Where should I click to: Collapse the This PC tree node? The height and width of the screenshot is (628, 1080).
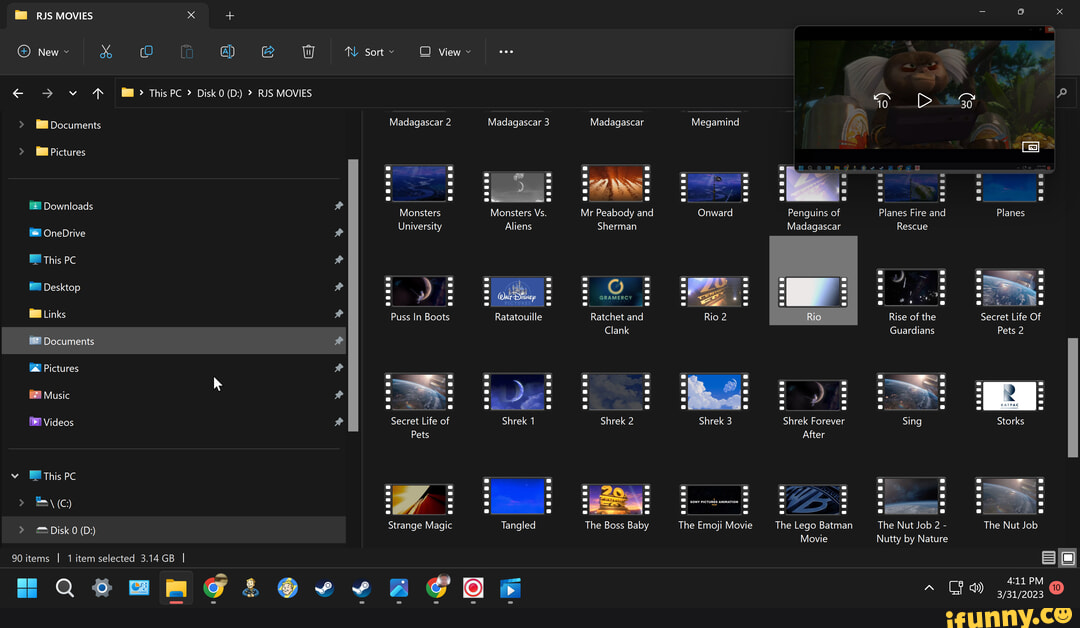15,476
